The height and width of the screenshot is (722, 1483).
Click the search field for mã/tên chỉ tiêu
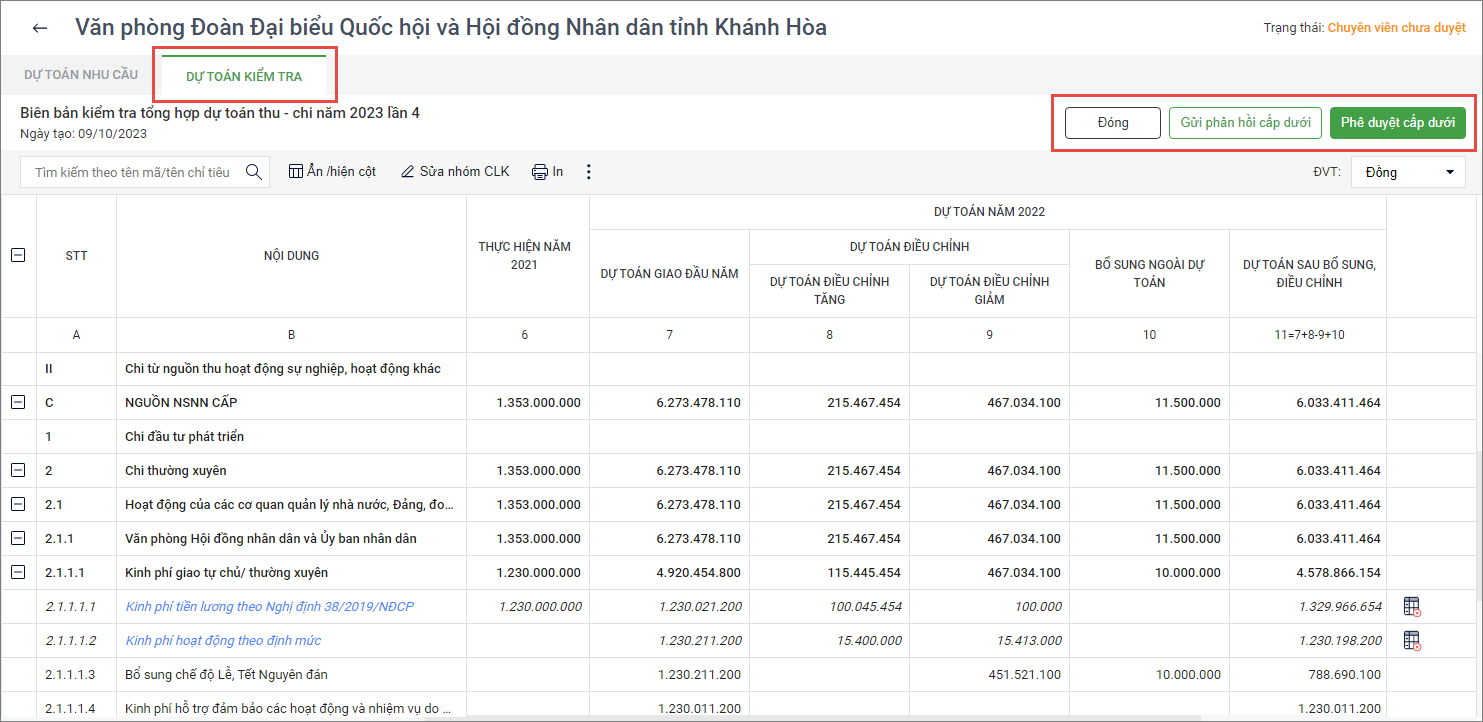pos(132,172)
